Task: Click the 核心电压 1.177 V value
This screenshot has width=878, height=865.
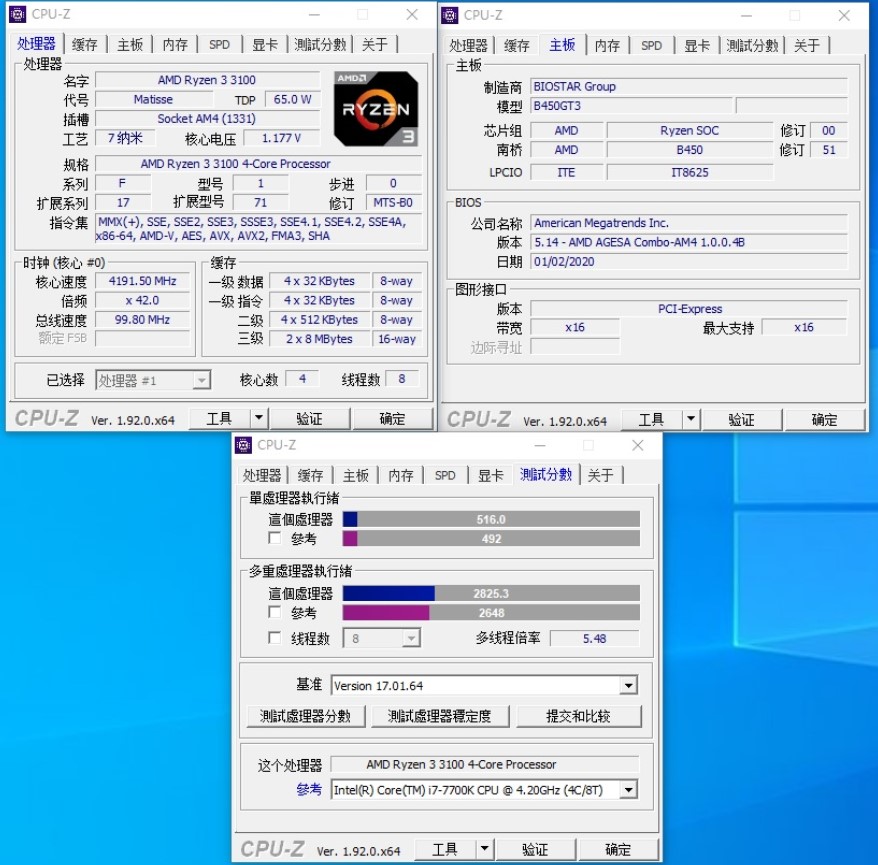Action: tap(282, 138)
